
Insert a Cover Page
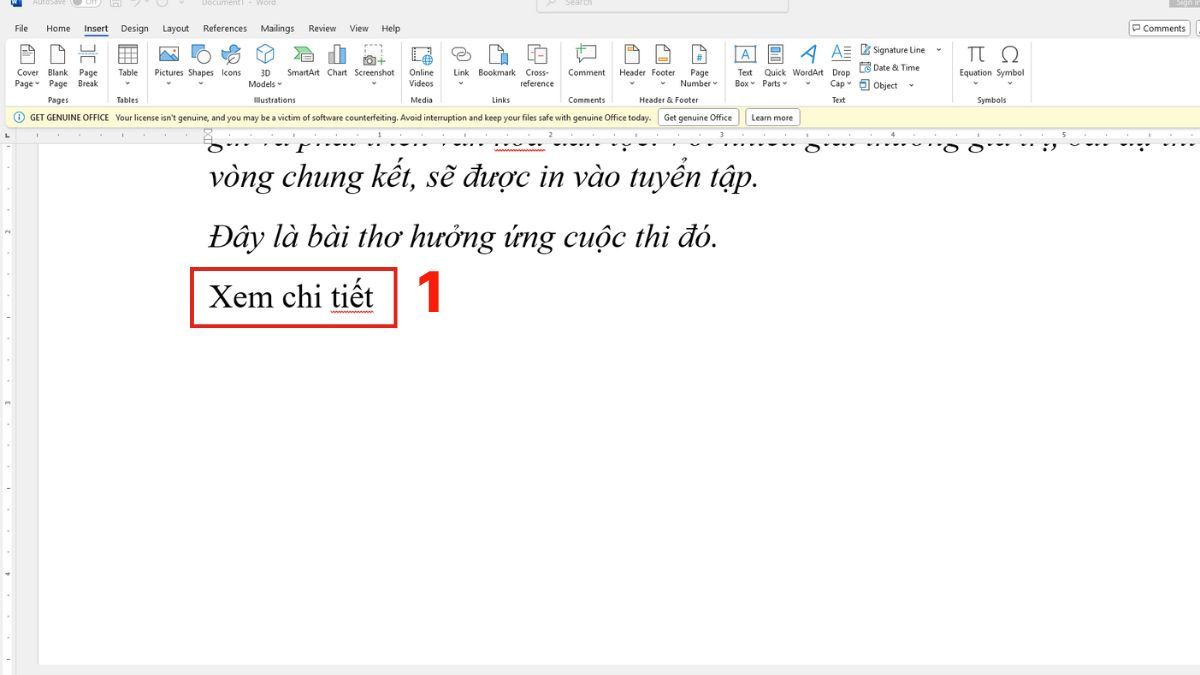click(28, 66)
